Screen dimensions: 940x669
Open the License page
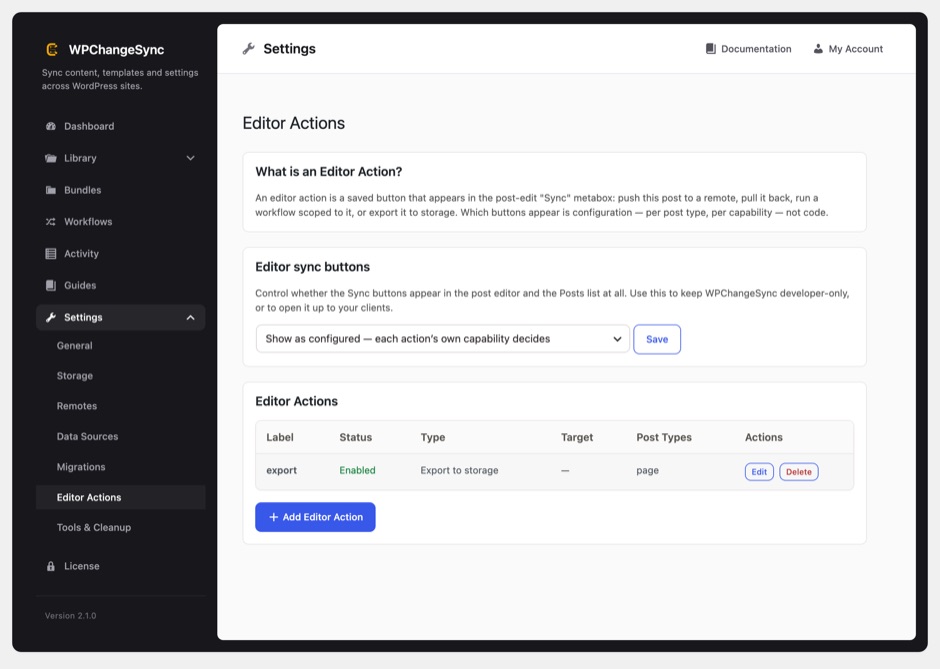tap(120, 566)
